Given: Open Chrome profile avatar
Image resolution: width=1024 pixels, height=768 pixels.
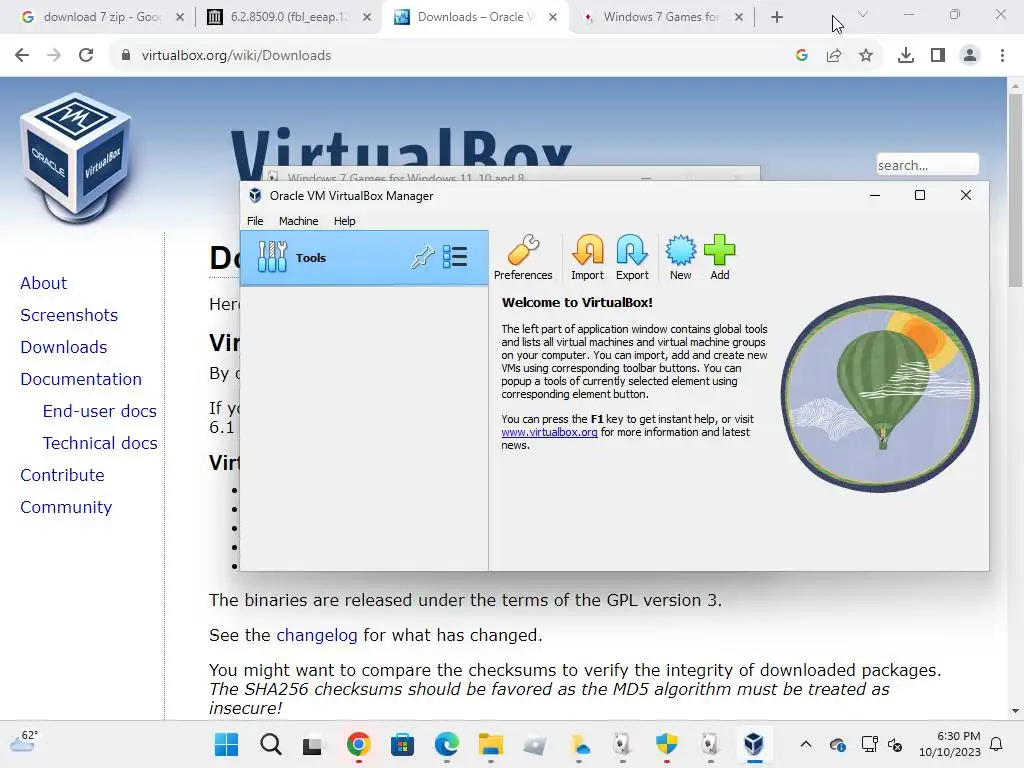Looking at the screenshot, I should point(970,56).
